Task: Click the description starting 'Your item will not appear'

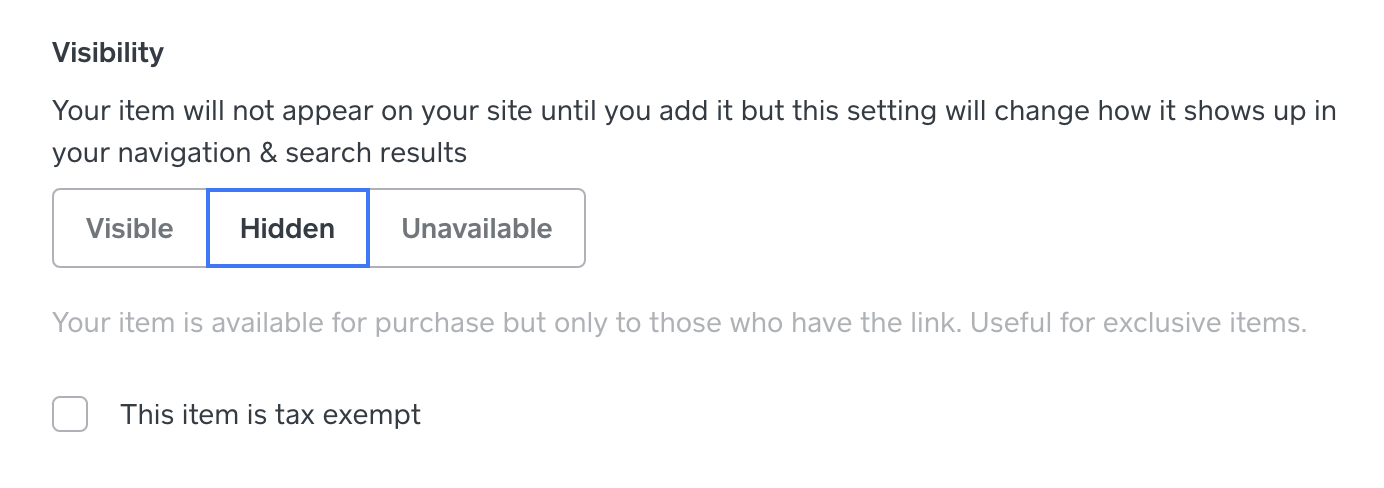Action: 694,110
